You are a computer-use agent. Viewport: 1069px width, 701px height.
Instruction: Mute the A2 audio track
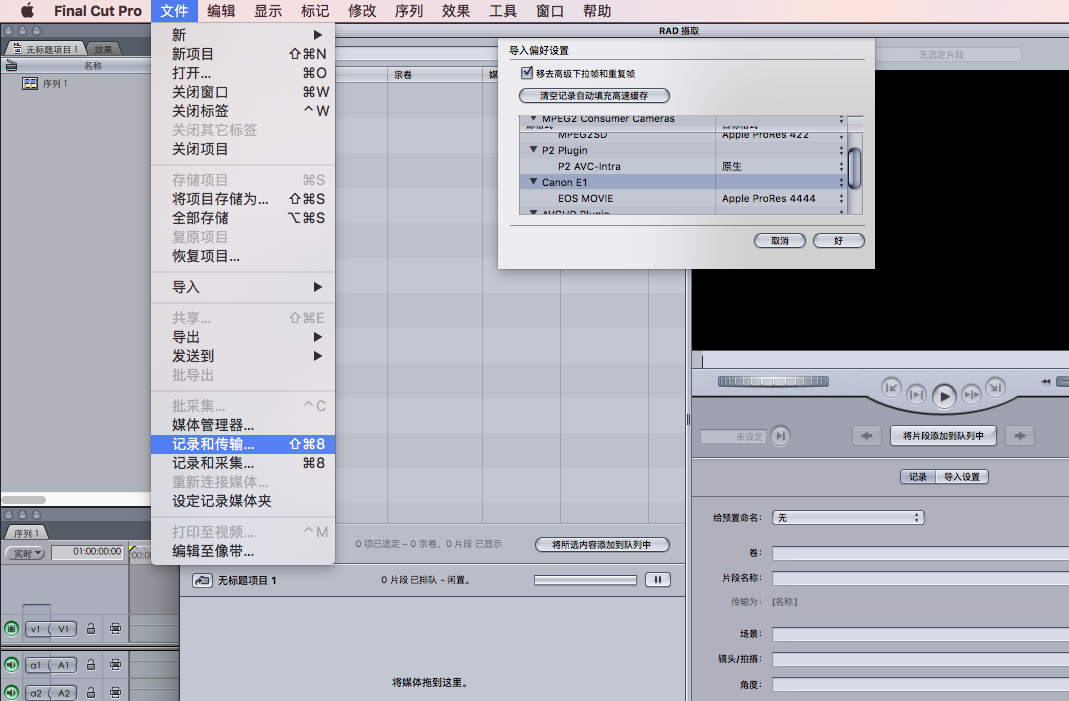(x=11, y=693)
